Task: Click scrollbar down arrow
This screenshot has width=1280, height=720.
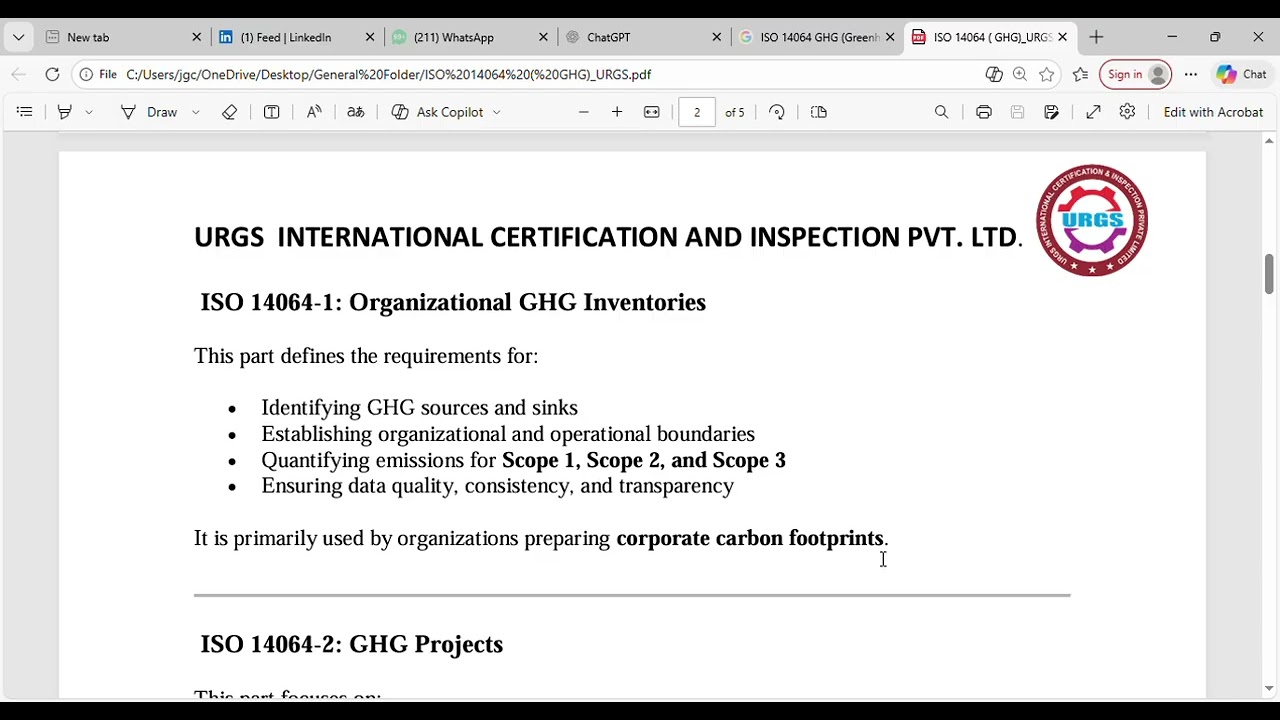Action: point(1269,689)
